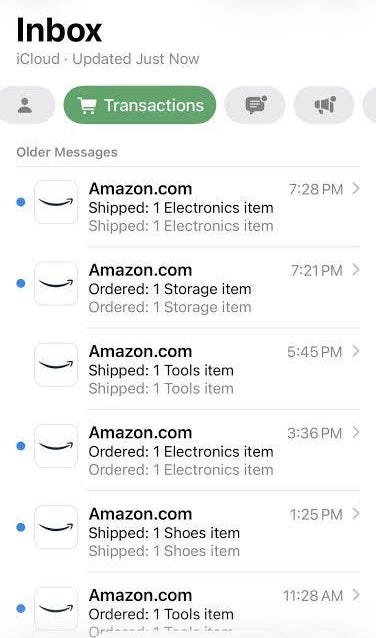This screenshot has height=638, width=376.
Task: Open chevron on the 5:45 PM Tools email
Action: pyautogui.click(x=356, y=351)
